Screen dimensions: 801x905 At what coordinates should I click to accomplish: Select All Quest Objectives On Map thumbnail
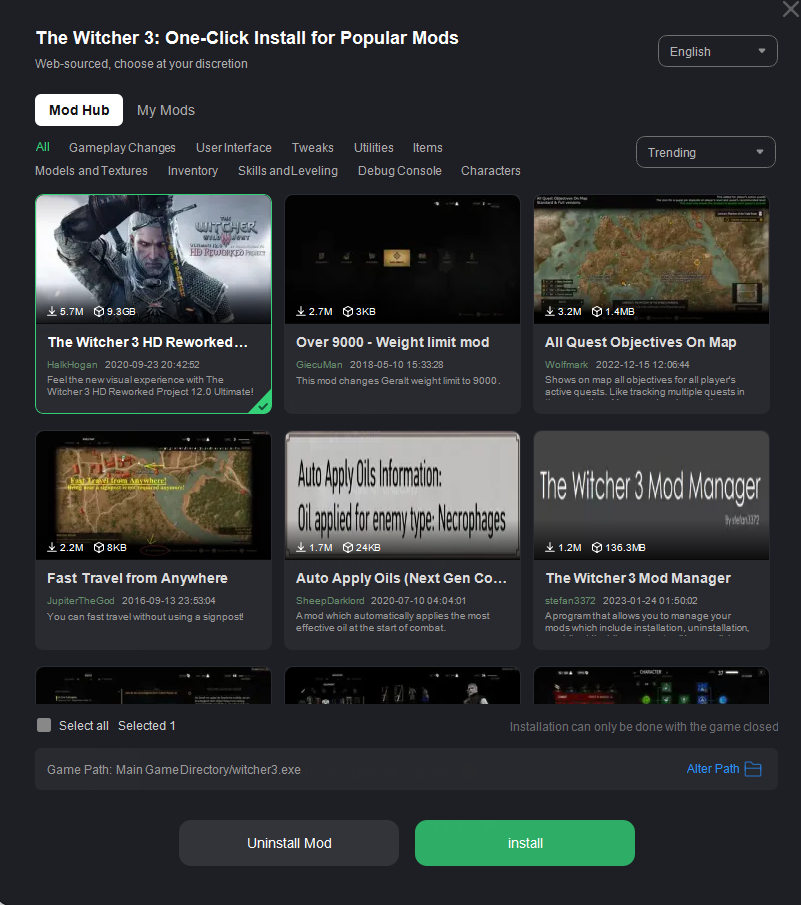(x=652, y=260)
